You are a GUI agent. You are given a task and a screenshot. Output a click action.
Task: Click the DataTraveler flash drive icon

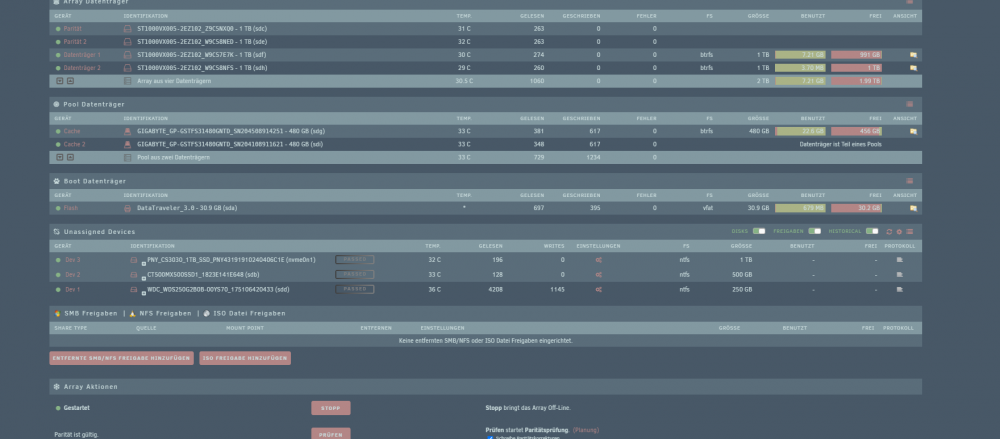click(x=127, y=208)
